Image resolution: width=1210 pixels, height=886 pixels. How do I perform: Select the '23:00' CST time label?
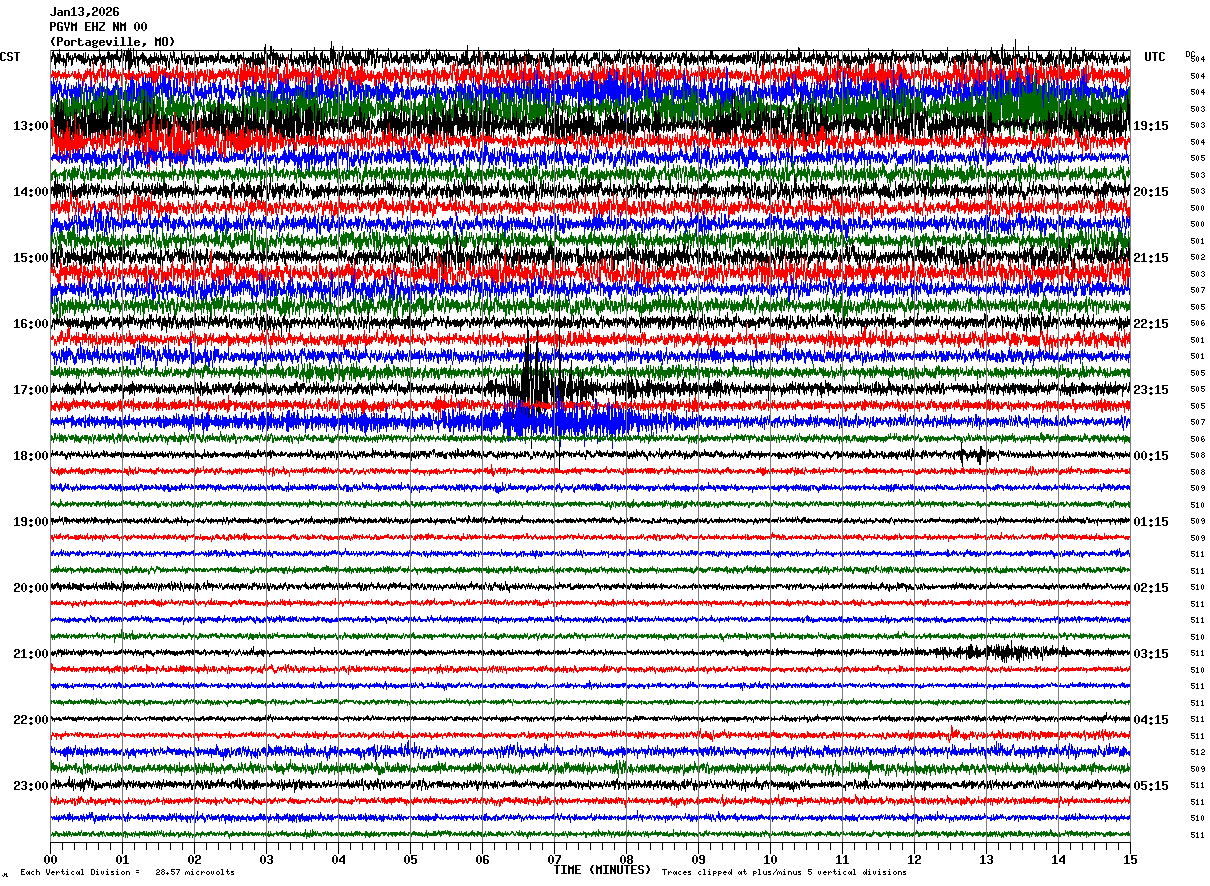coord(31,786)
